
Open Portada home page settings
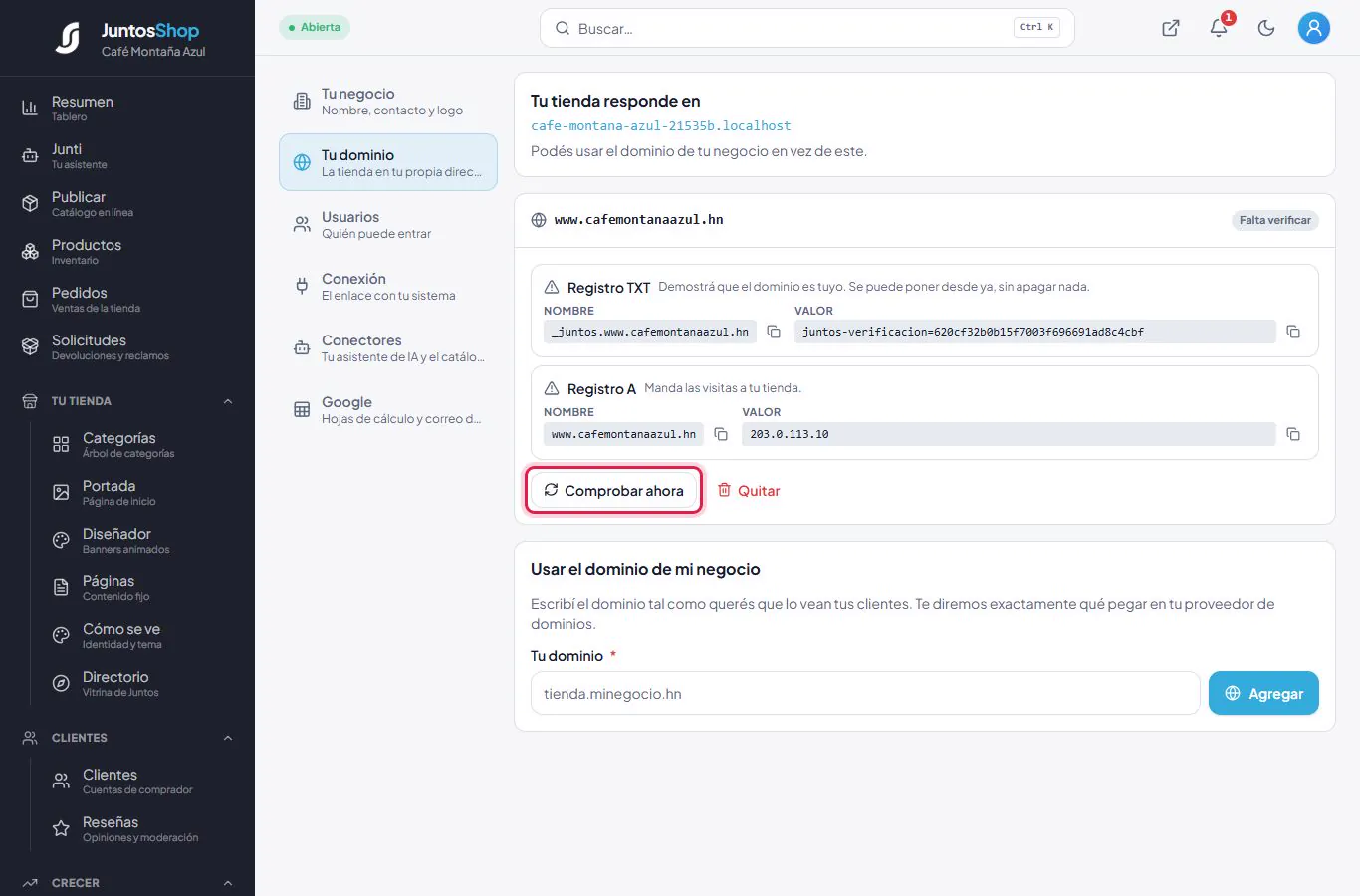(x=142, y=492)
